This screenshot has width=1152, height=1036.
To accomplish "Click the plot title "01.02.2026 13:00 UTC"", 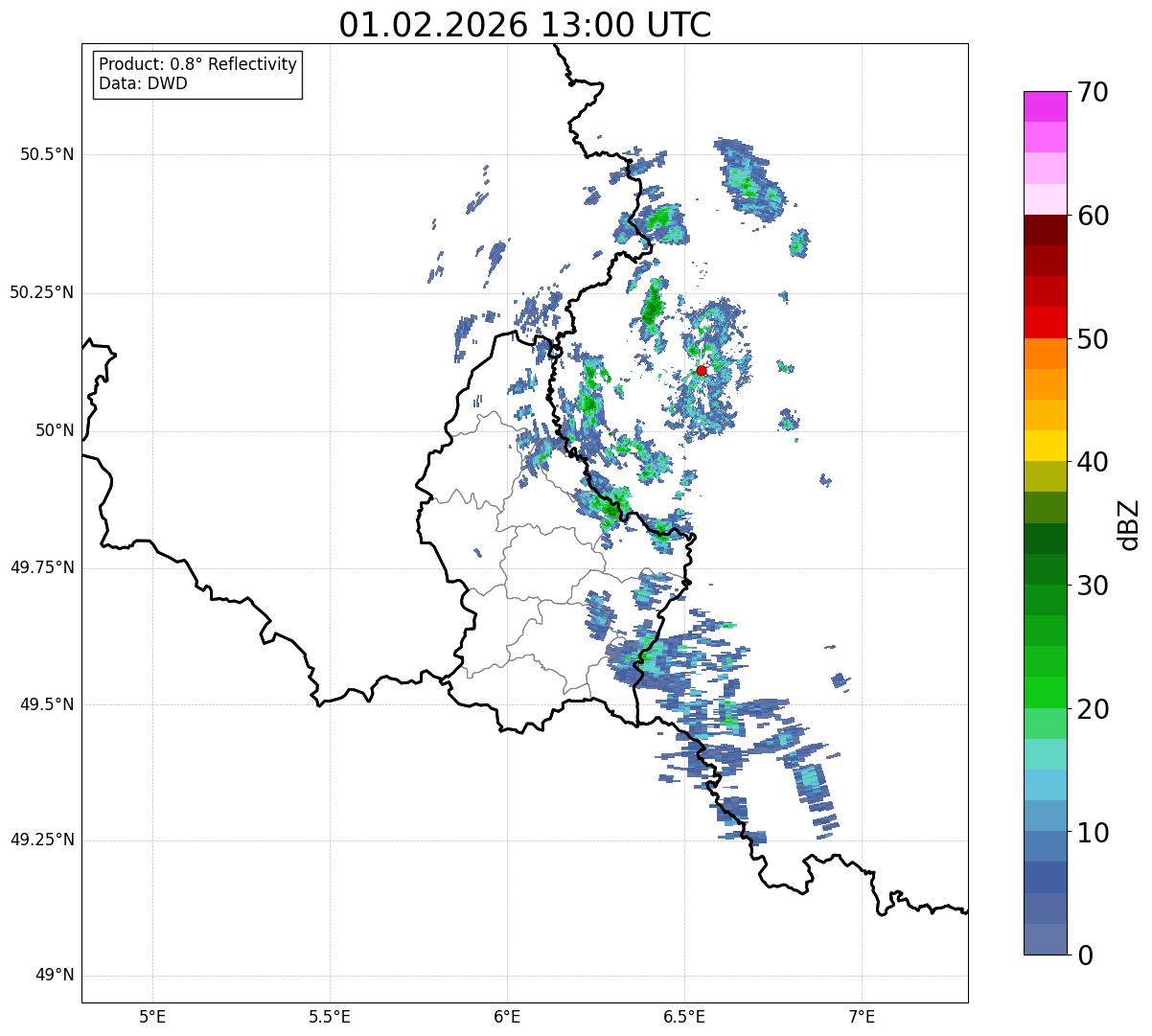I will (x=525, y=25).
